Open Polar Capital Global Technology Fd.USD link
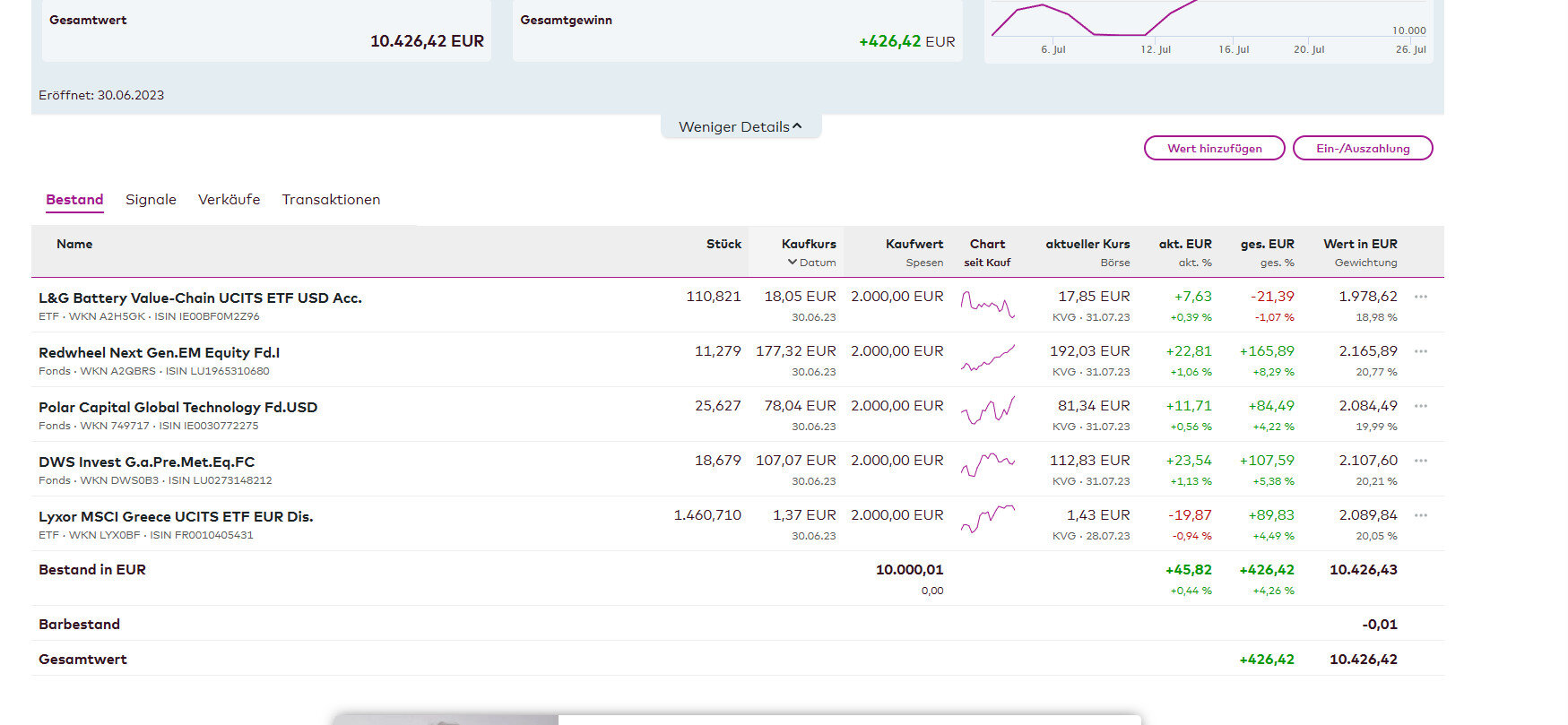The width and height of the screenshot is (1568, 725). [x=178, y=407]
